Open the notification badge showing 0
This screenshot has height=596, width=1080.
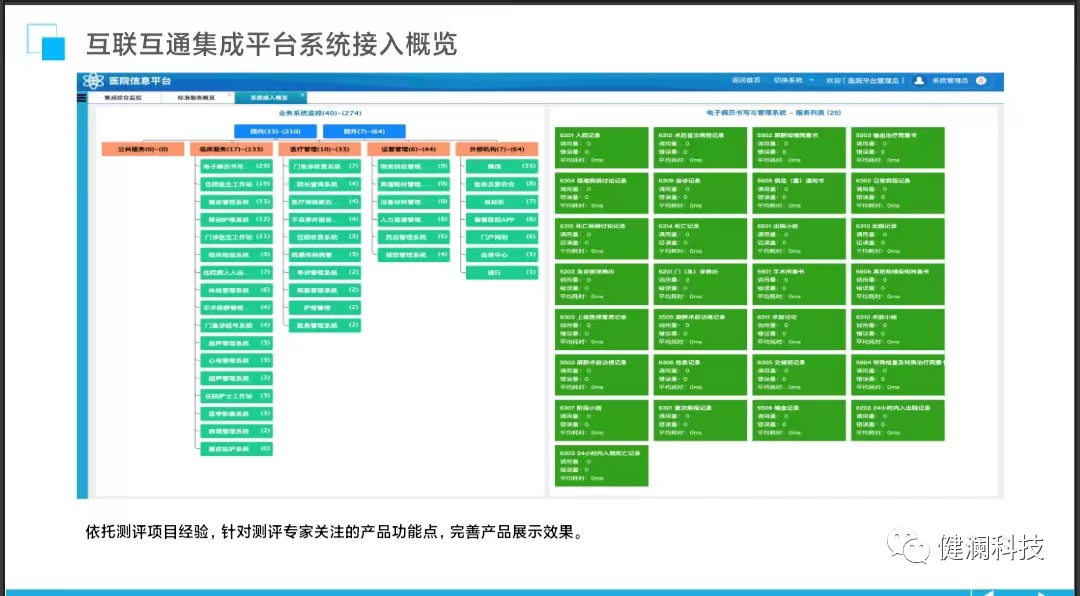pyautogui.click(x=981, y=81)
